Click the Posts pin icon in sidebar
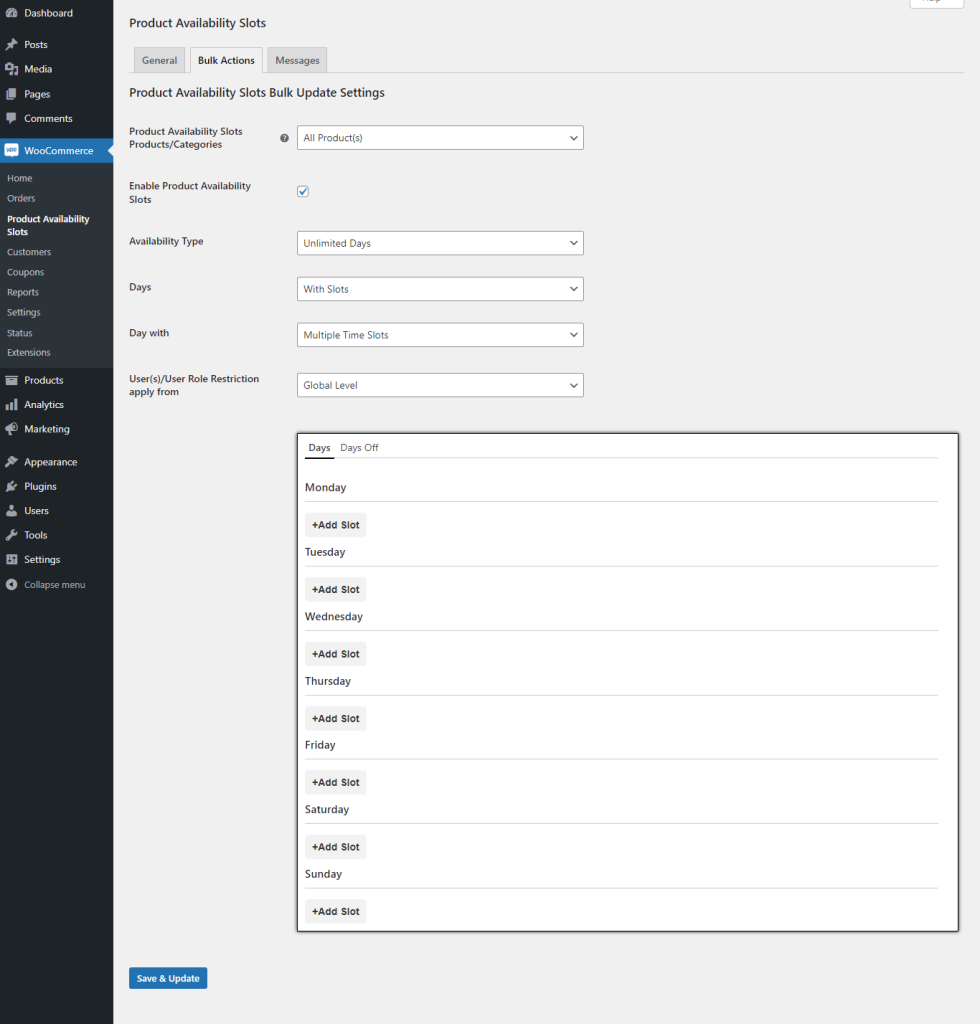 click(x=12, y=45)
